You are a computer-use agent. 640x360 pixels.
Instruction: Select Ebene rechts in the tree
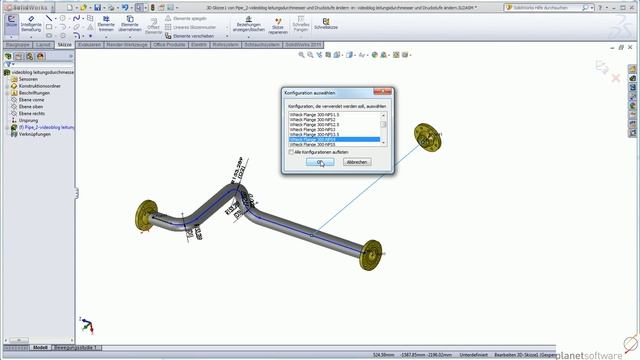click(31, 113)
